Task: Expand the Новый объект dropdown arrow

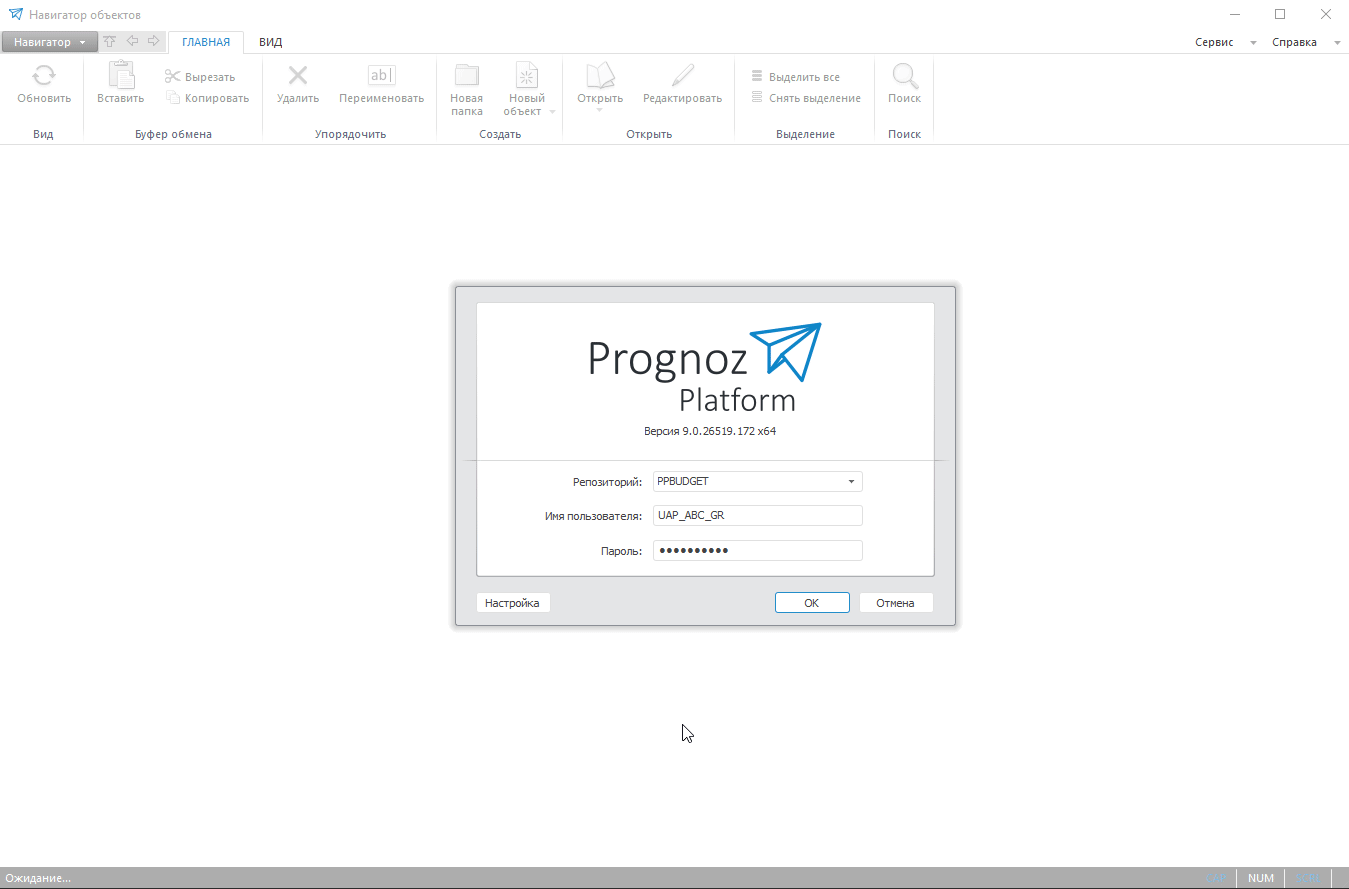Action: [x=552, y=112]
